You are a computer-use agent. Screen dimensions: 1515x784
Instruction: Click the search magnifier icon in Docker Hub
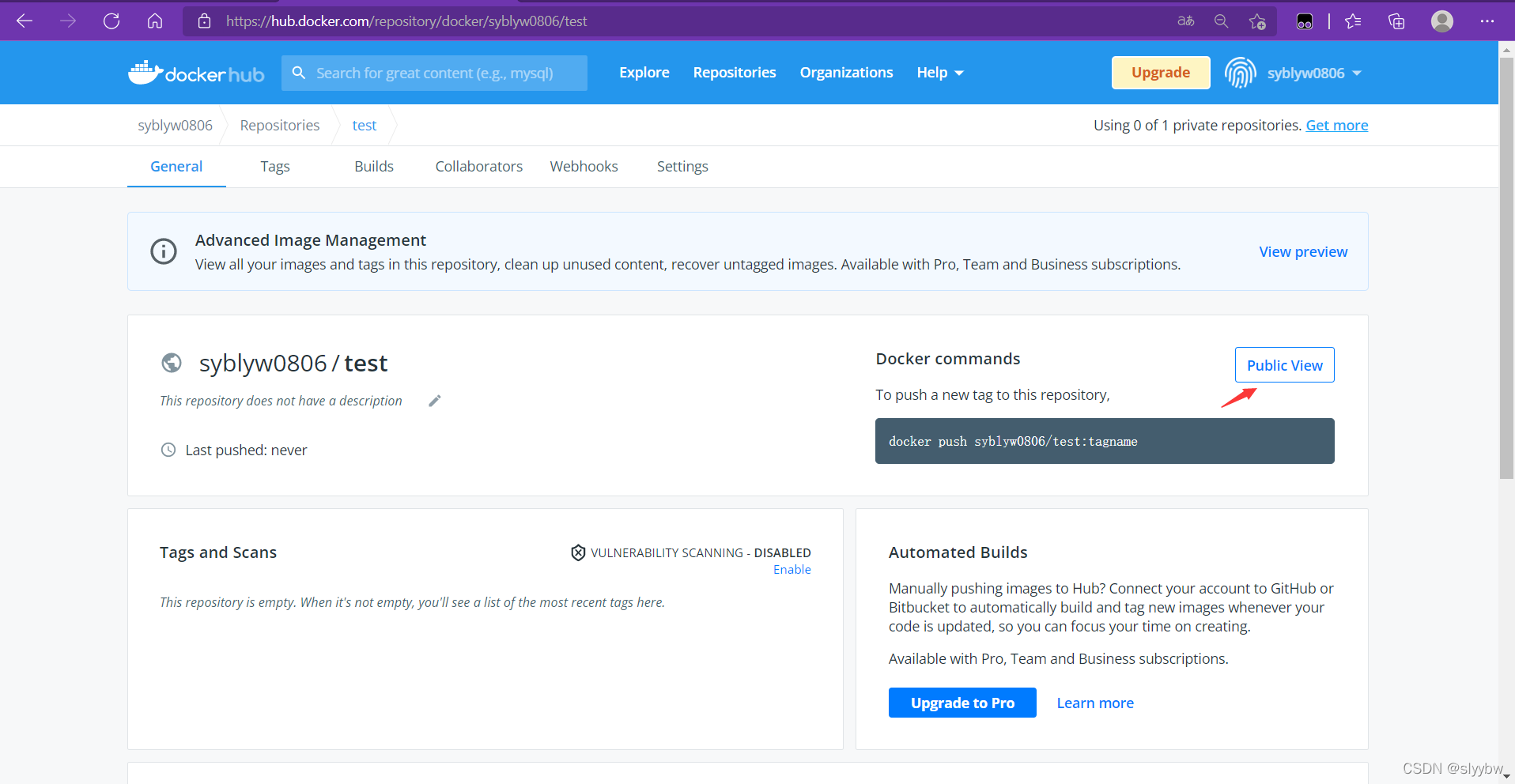299,73
